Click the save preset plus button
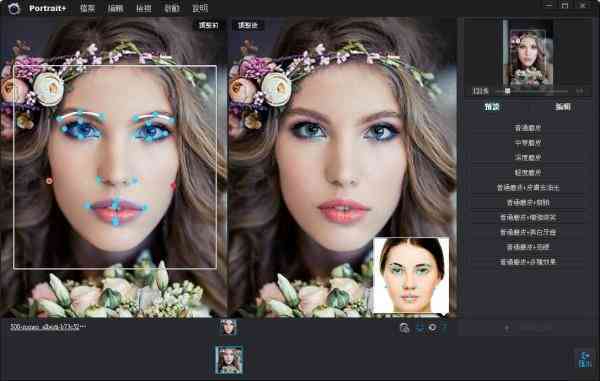Viewport: 600px width, 381px height. coord(507,328)
